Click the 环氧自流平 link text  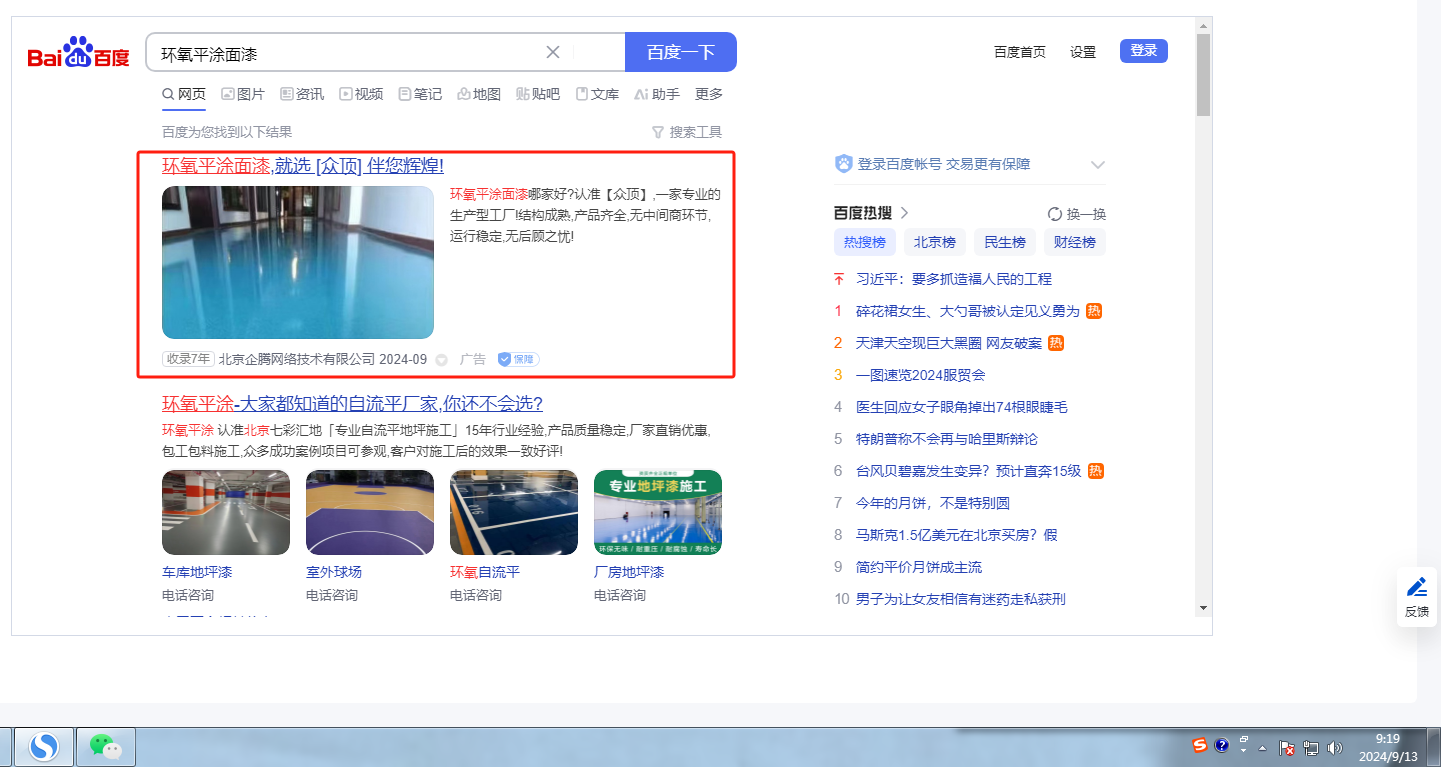485,572
